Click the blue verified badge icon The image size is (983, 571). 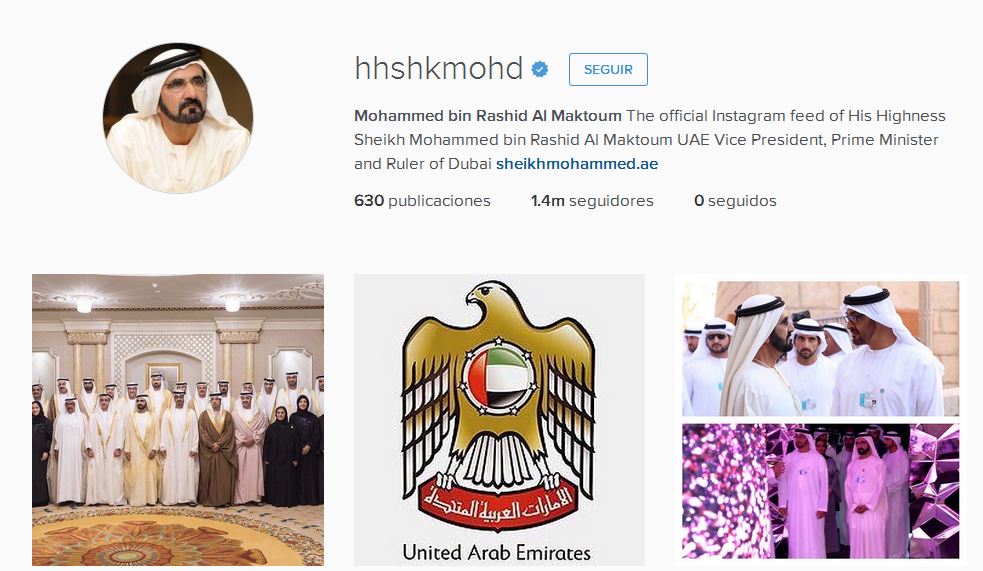540,69
